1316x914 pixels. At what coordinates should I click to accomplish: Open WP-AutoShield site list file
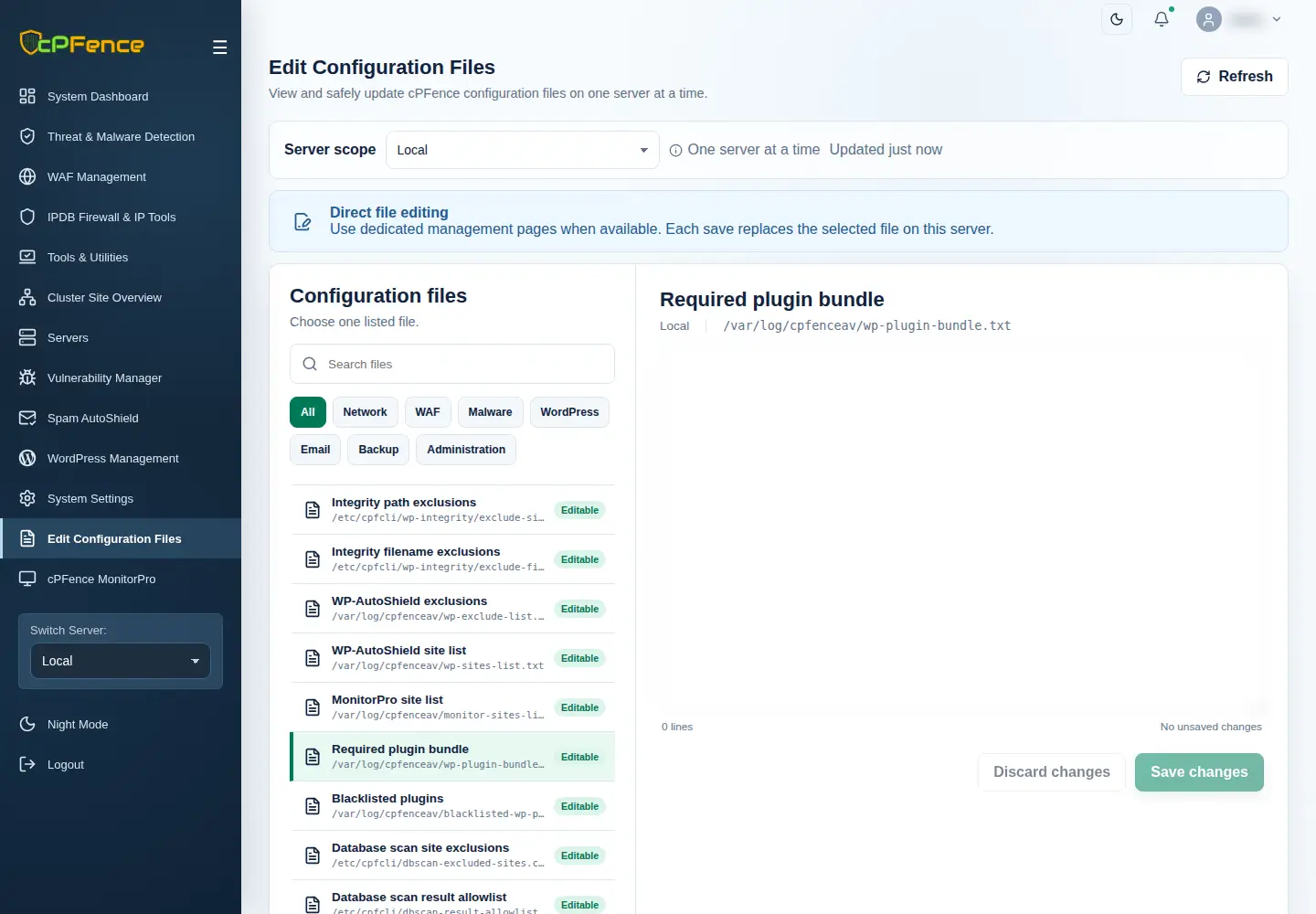(x=452, y=658)
